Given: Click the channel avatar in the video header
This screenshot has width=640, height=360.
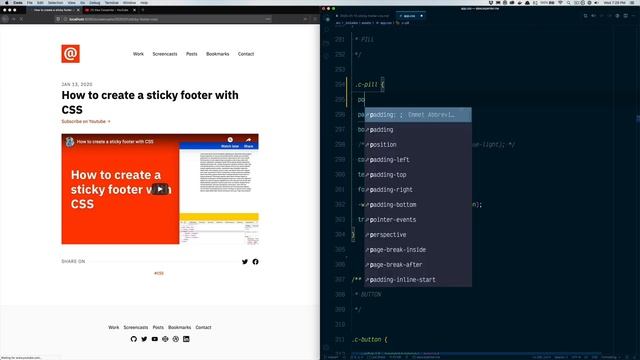Looking at the screenshot, I should point(70,142).
